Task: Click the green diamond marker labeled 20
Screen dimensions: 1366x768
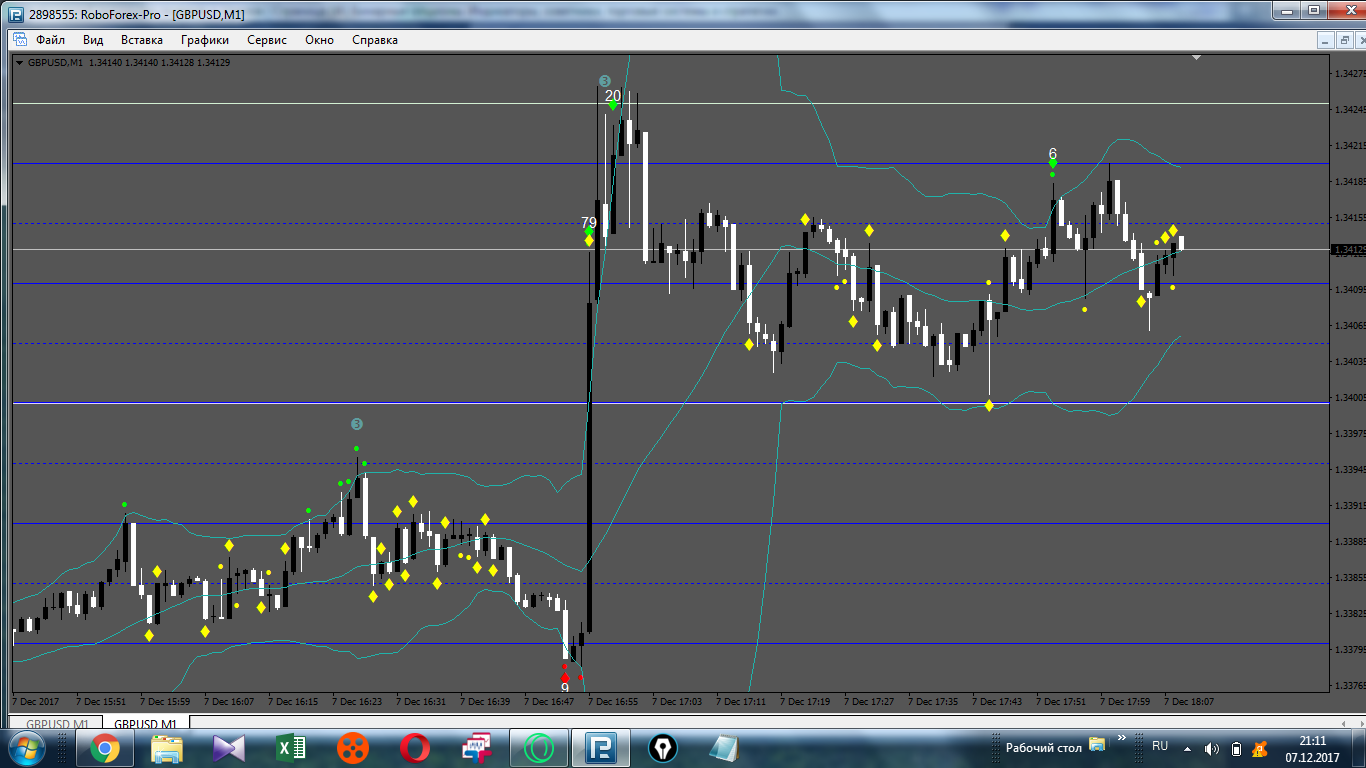Action: [613, 105]
